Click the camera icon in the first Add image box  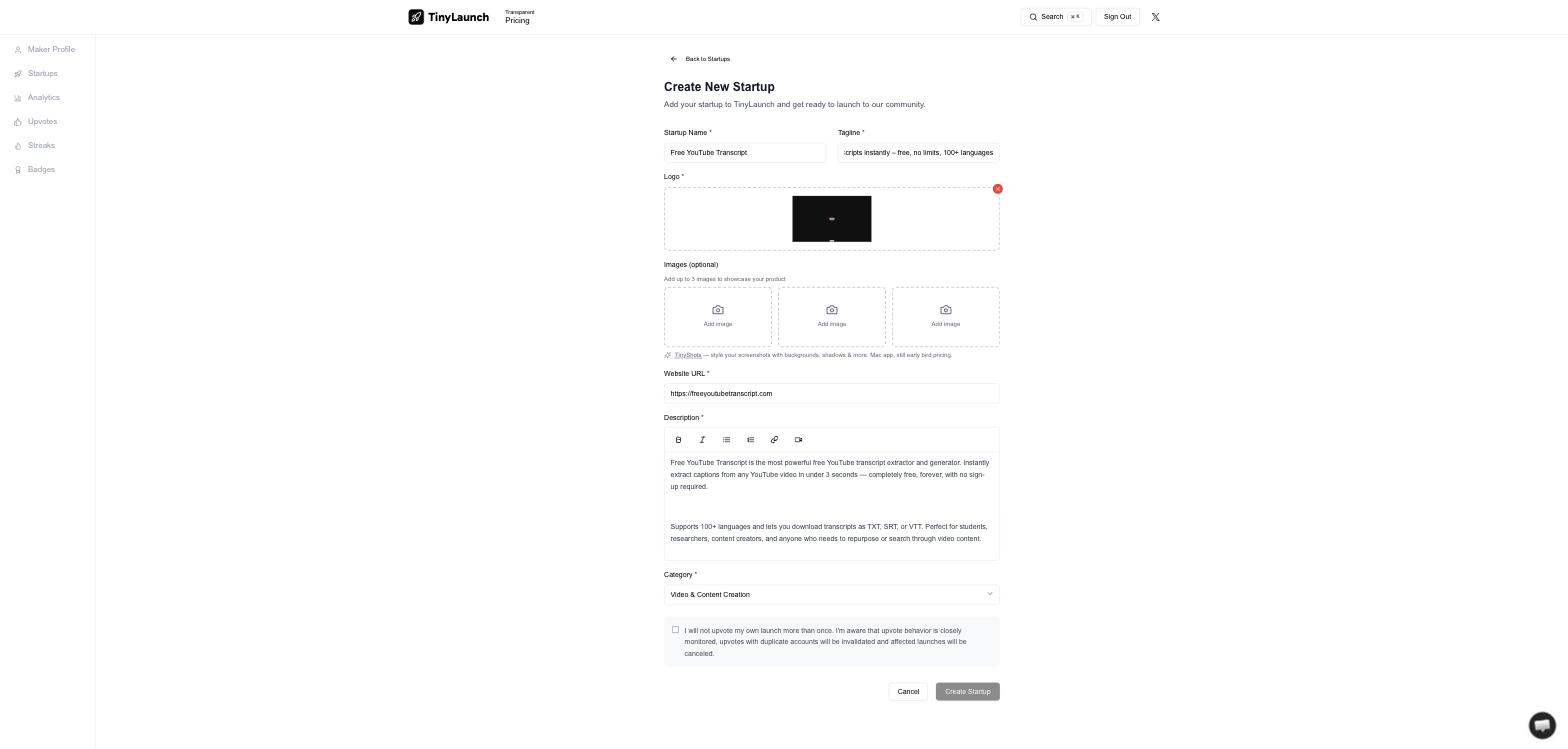click(x=718, y=310)
